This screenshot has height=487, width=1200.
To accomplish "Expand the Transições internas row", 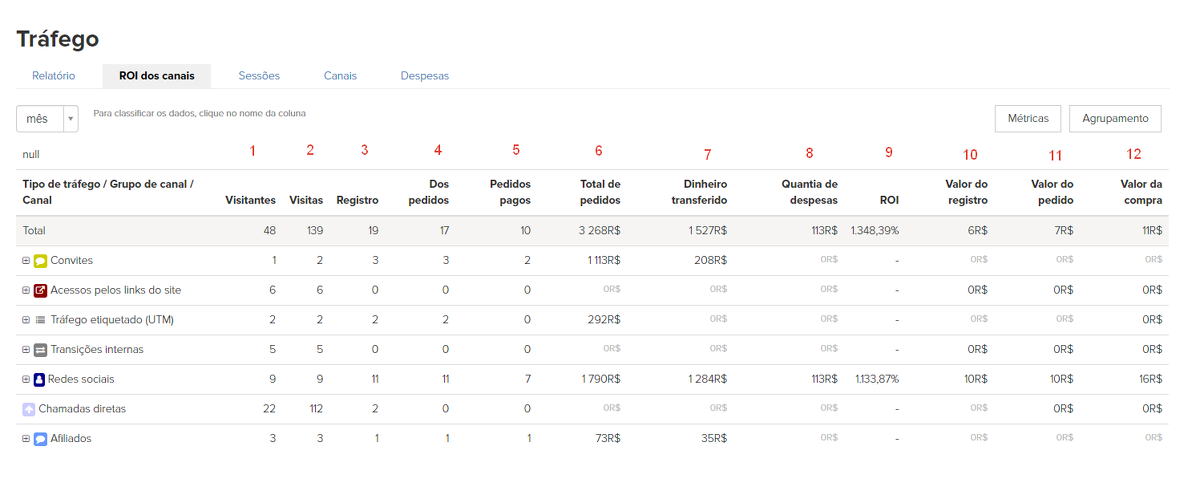I will 26,350.
